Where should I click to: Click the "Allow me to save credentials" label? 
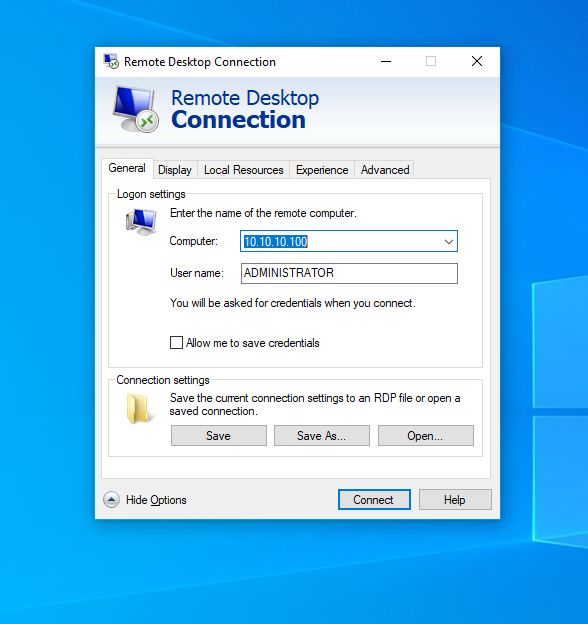pos(253,343)
